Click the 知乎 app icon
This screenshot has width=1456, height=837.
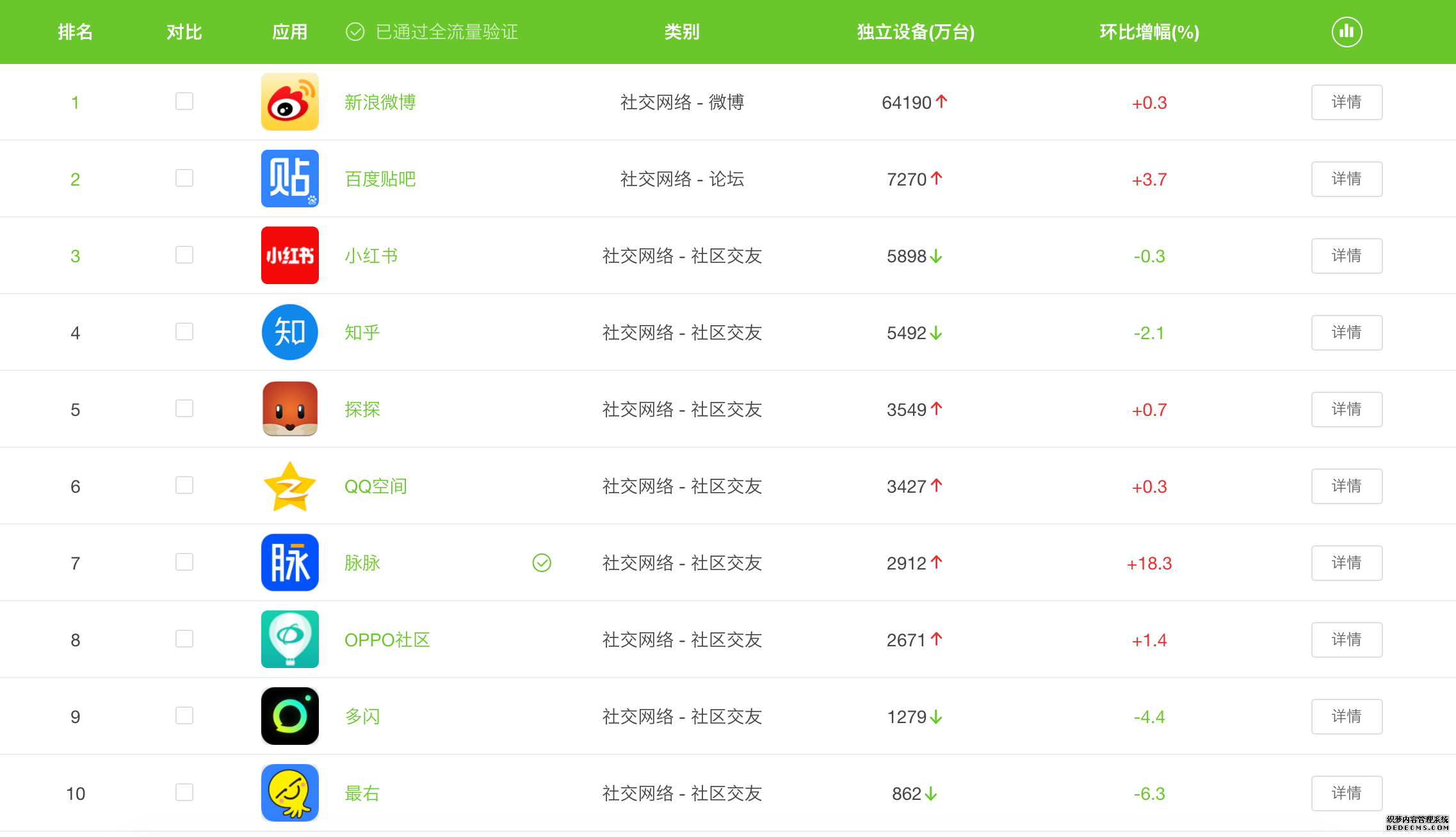[x=289, y=332]
